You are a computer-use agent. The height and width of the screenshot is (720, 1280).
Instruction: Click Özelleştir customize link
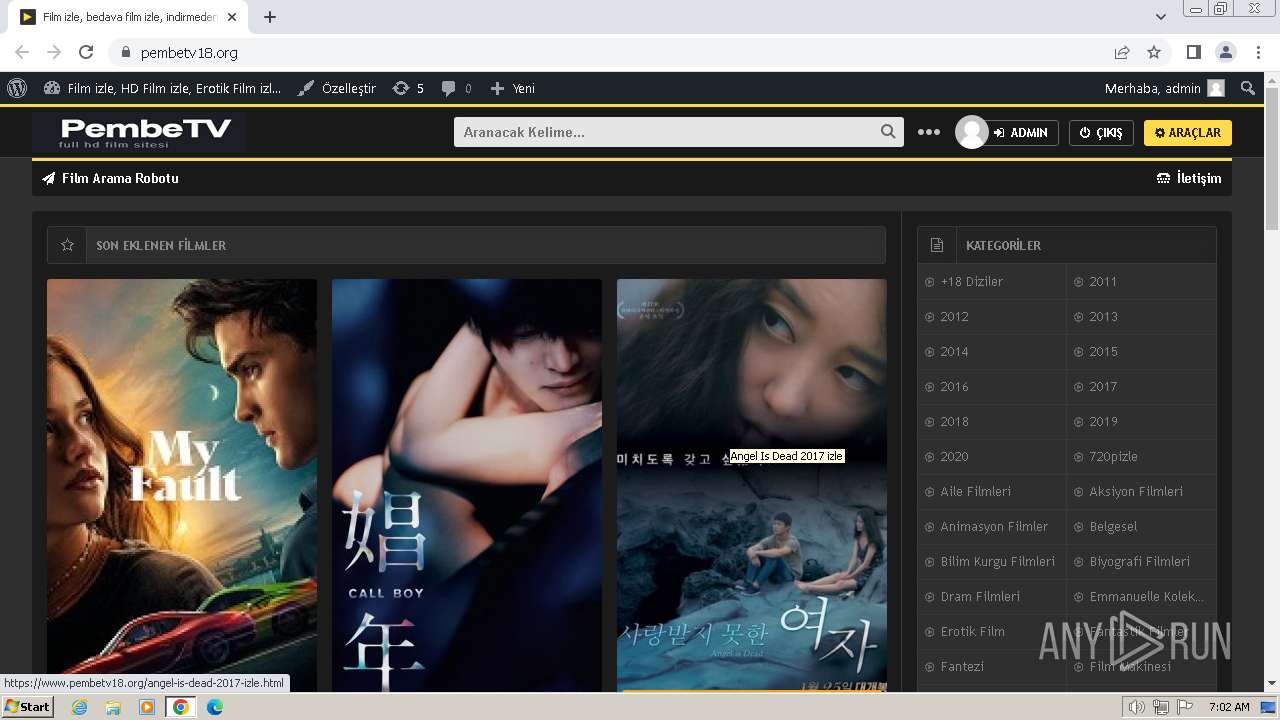click(x=337, y=88)
